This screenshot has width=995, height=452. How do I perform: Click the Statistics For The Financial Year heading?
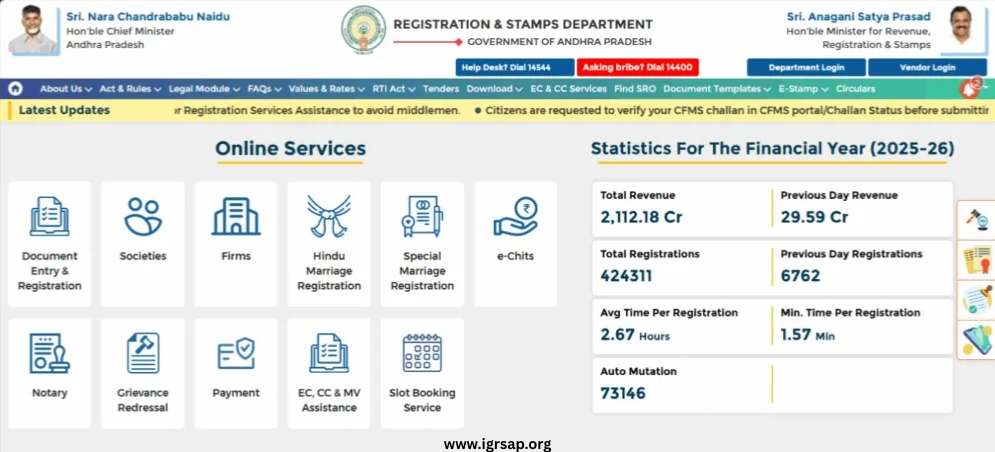[772, 149]
